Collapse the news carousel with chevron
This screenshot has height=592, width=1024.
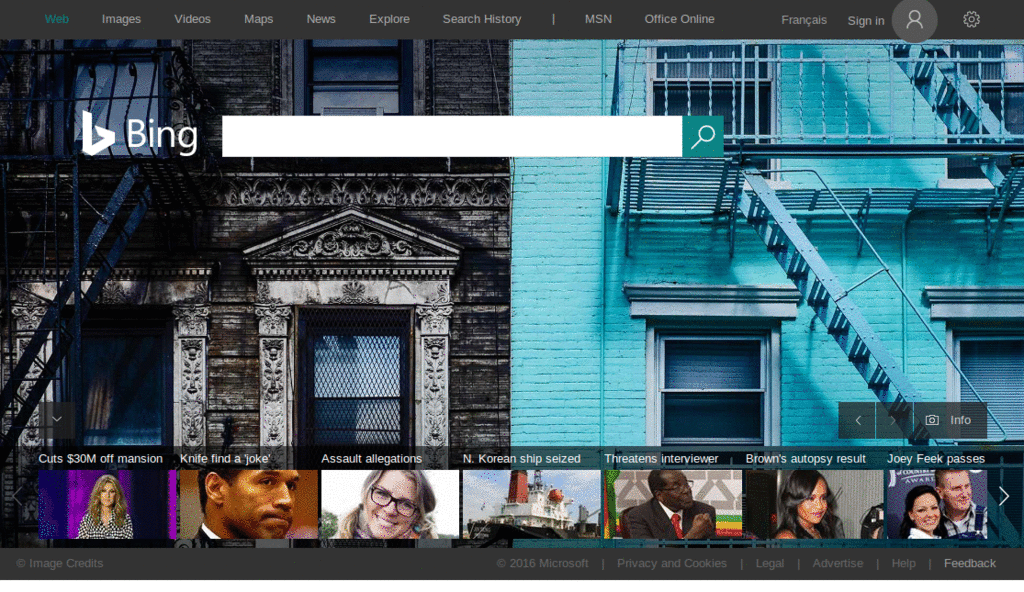tap(57, 419)
